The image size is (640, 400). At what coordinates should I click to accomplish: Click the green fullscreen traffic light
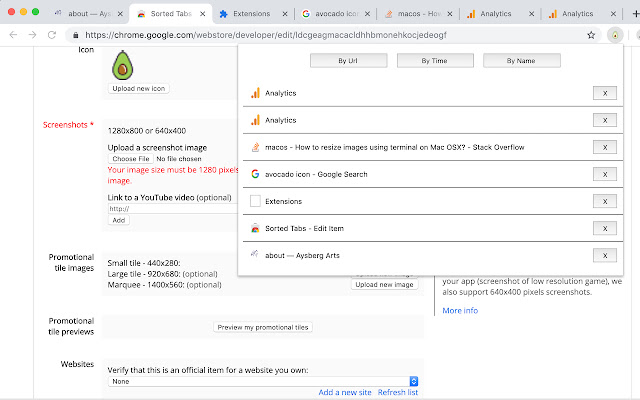pyautogui.click(x=36, y=11)
